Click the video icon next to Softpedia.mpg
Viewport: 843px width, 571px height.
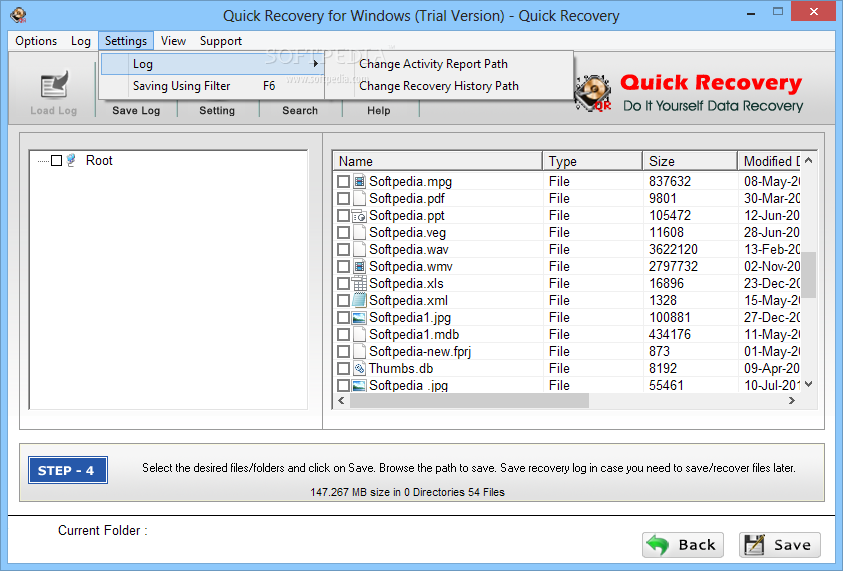pos(360,181)
